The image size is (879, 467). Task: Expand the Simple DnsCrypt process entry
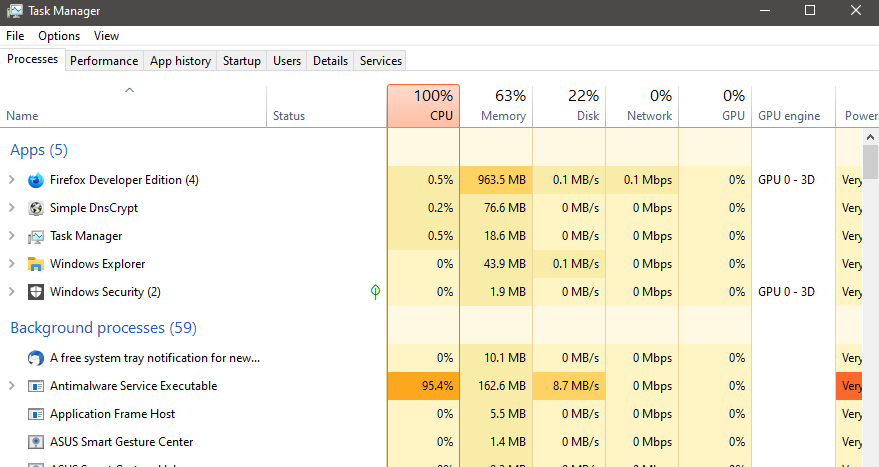tap(12, 208)
